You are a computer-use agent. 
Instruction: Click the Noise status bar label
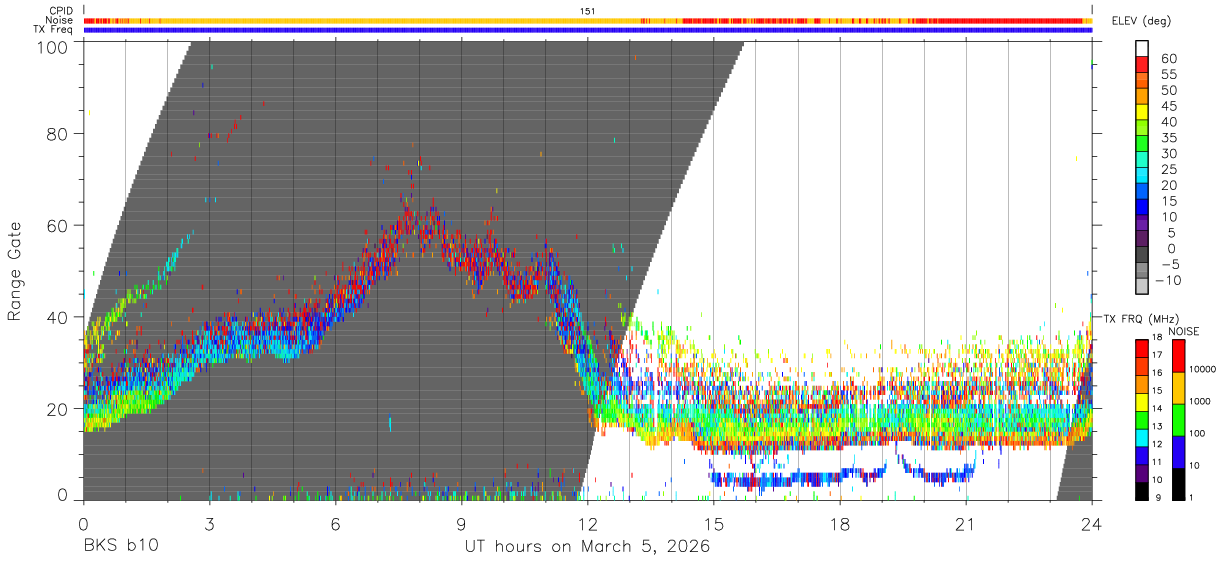(60, 20)
